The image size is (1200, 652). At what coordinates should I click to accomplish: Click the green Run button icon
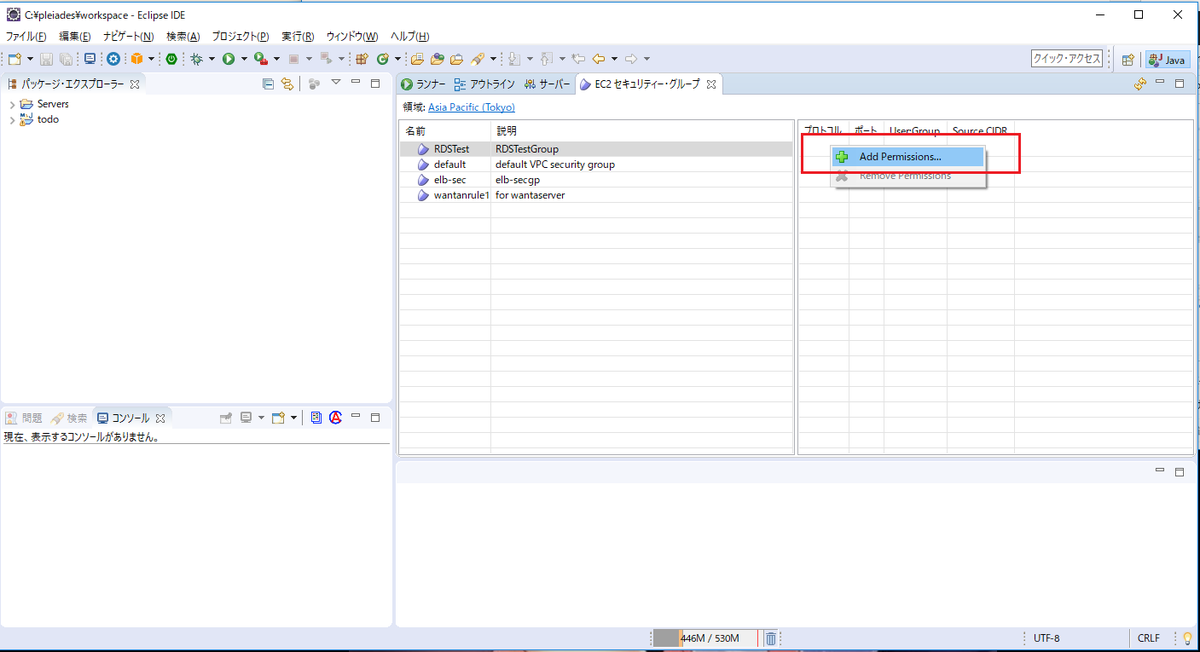point(228,59)
